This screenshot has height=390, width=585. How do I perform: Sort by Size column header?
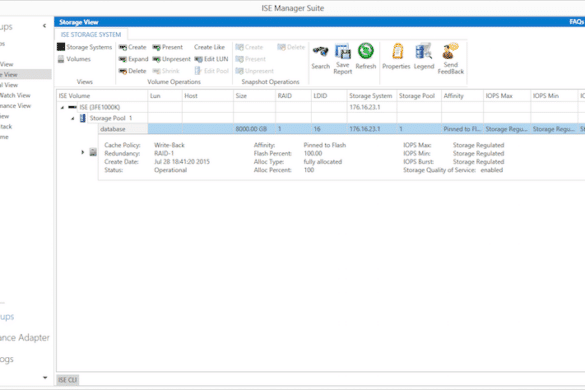(x=254, y=96)
